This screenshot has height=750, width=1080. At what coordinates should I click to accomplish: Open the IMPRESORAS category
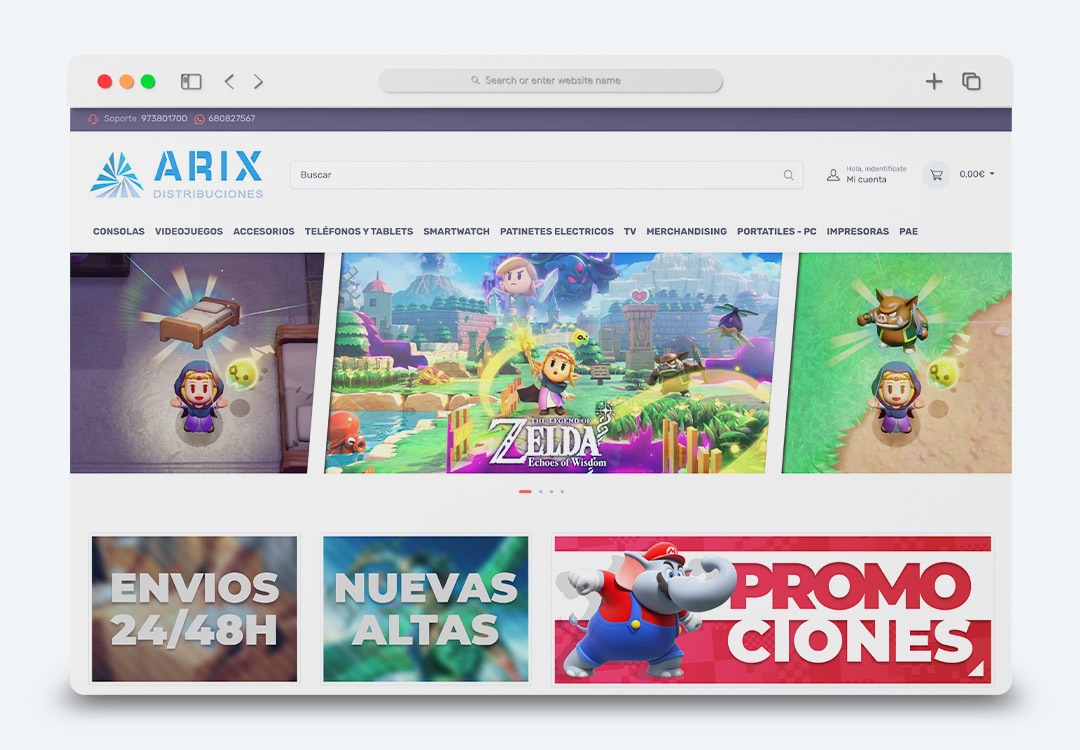(858, 231)
